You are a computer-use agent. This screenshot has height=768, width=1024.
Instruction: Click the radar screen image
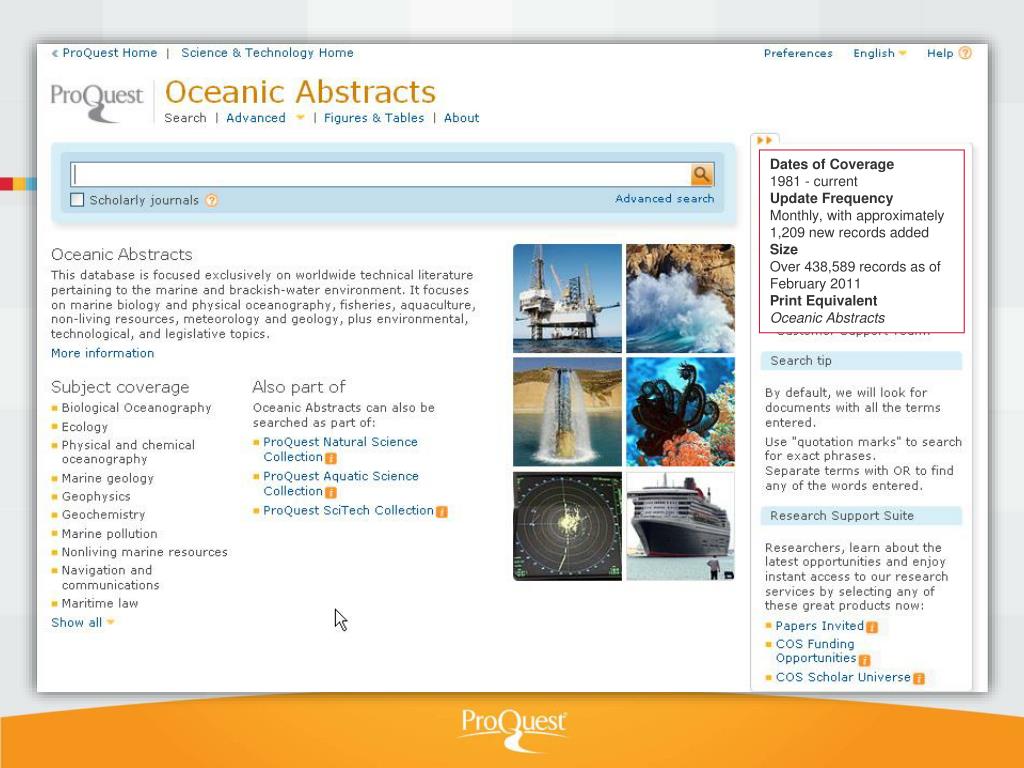(568, 526)
